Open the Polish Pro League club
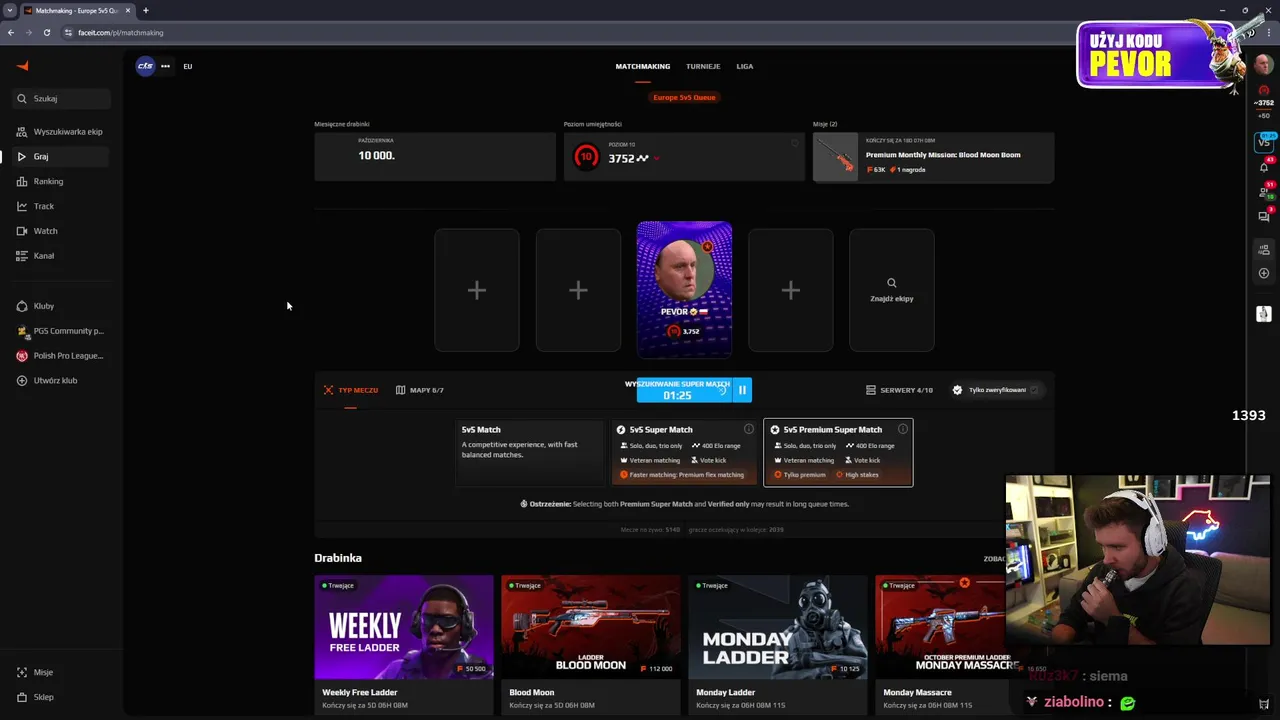 62,356
